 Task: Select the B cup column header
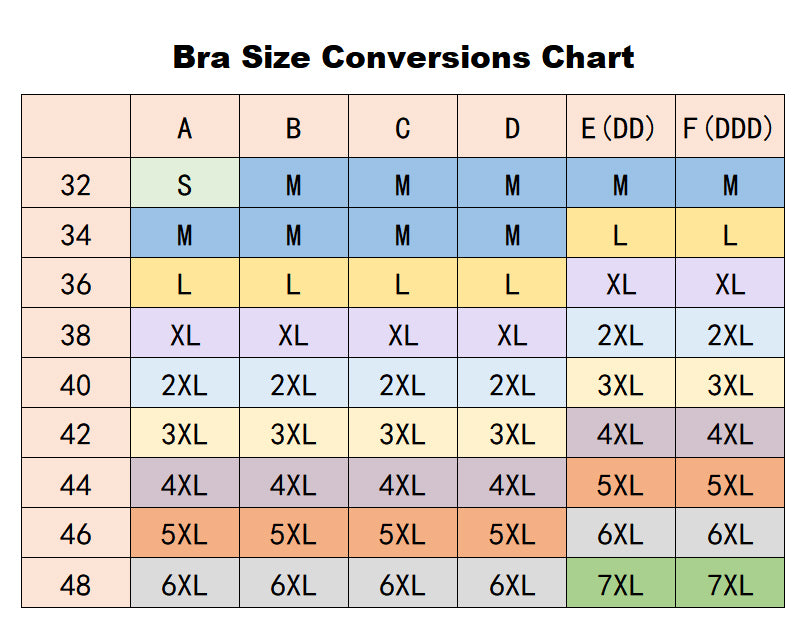[x=293, y=128]
